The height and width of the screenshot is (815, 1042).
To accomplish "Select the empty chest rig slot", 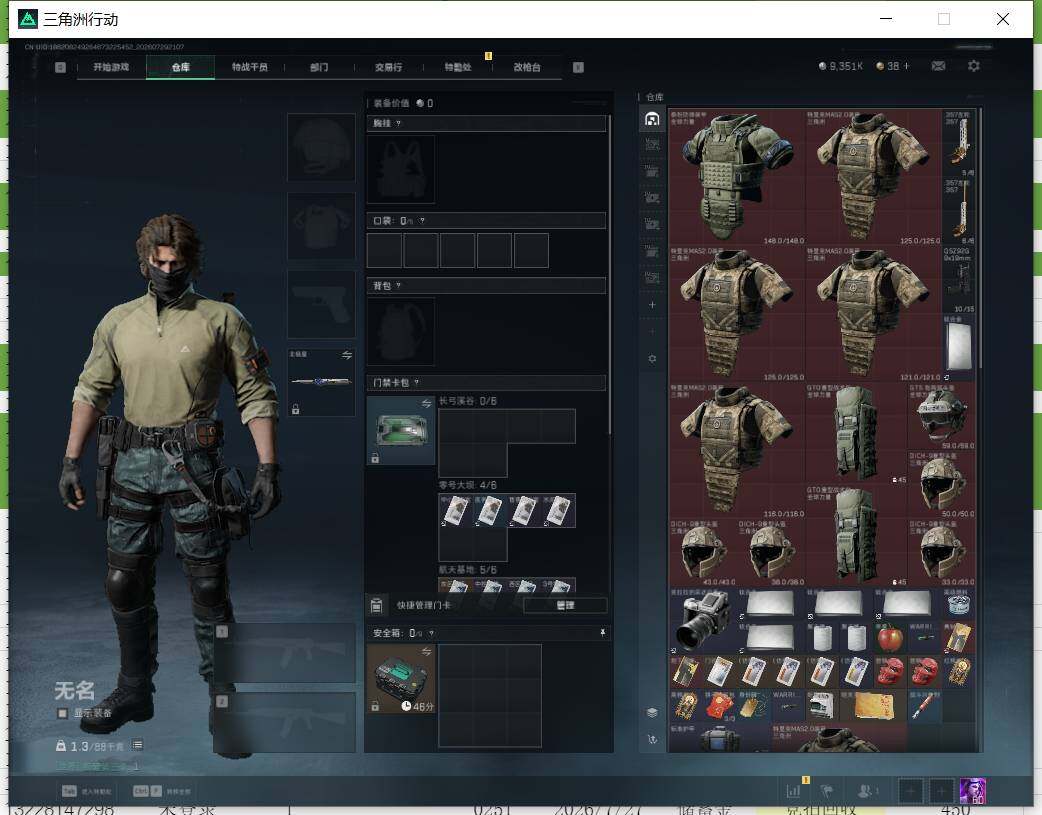I will click(401, 170).
